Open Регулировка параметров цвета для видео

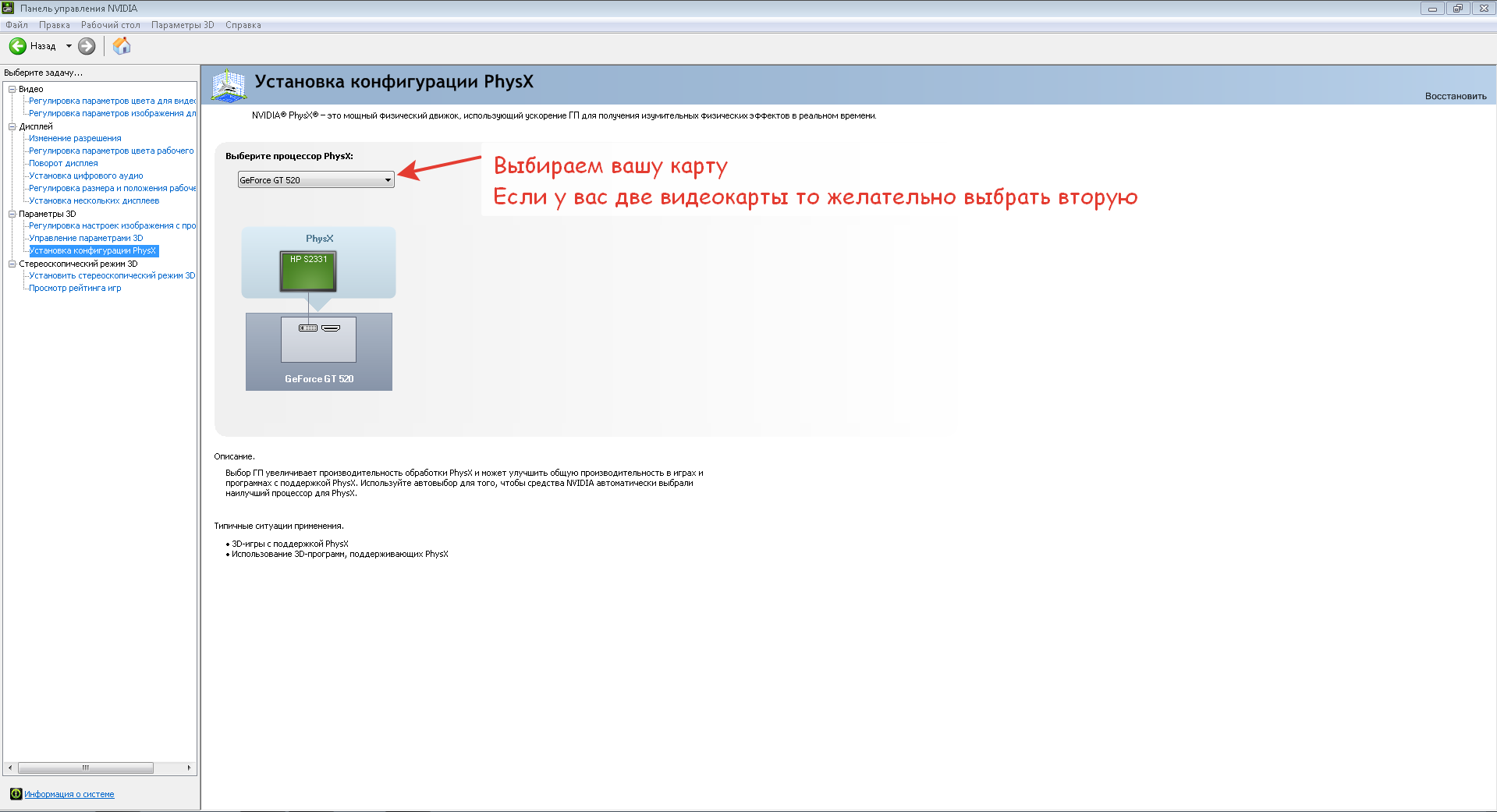[112, 101]
